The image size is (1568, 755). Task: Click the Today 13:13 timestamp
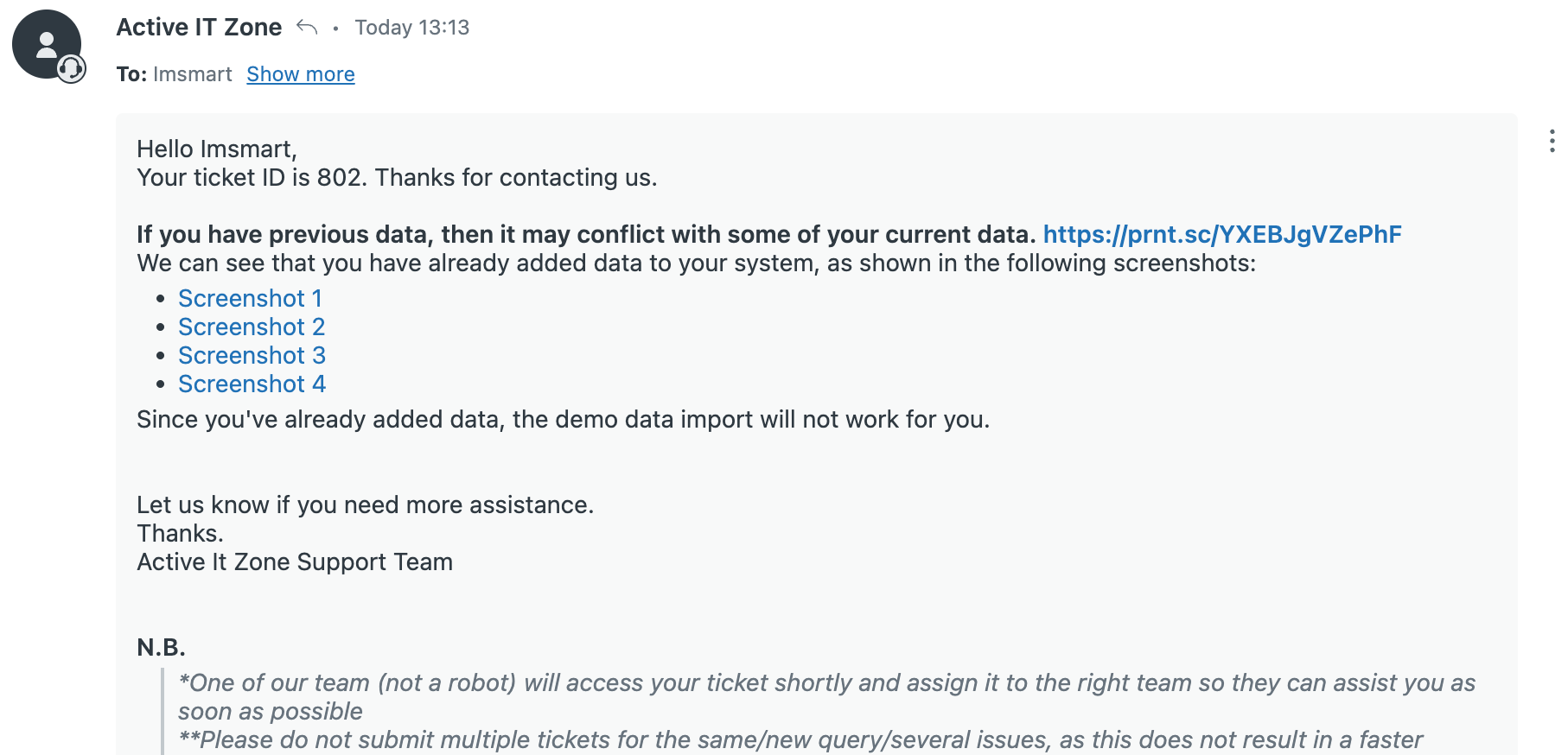[x=412, y=28]
